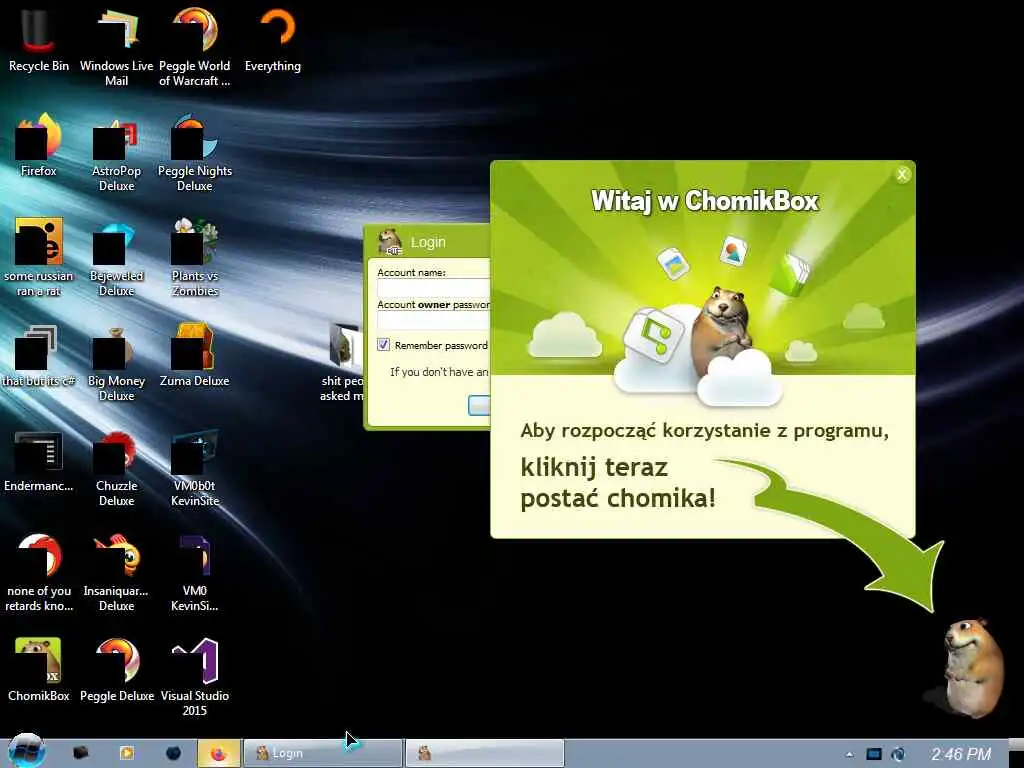Open Peggle Nights Deluxe desktop icon
Image resolution: width=1024 pixels, height=768 pixels.
(195, 152)
